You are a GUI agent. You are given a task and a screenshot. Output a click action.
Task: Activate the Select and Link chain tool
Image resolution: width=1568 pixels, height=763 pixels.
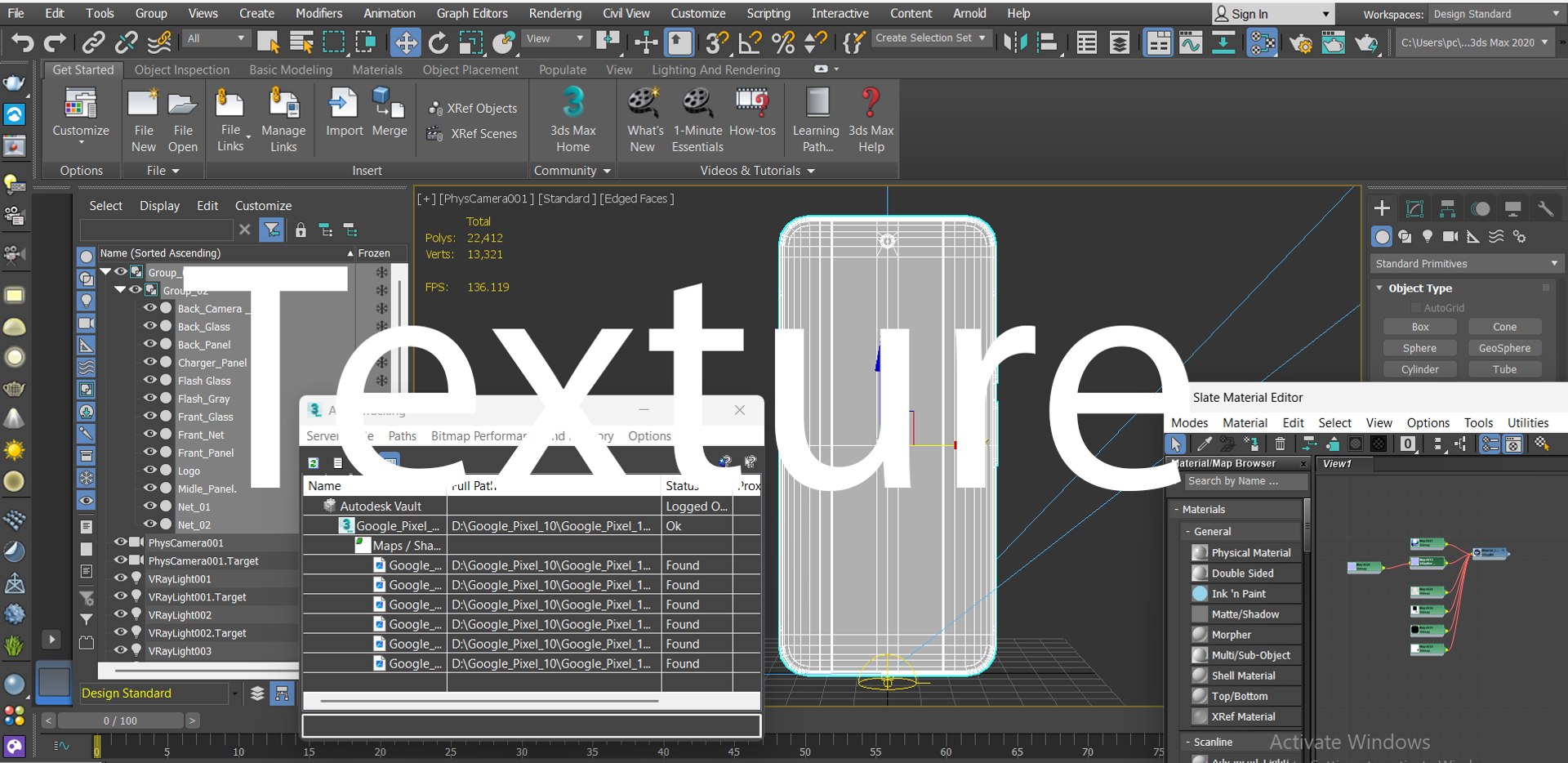(94, 42)
